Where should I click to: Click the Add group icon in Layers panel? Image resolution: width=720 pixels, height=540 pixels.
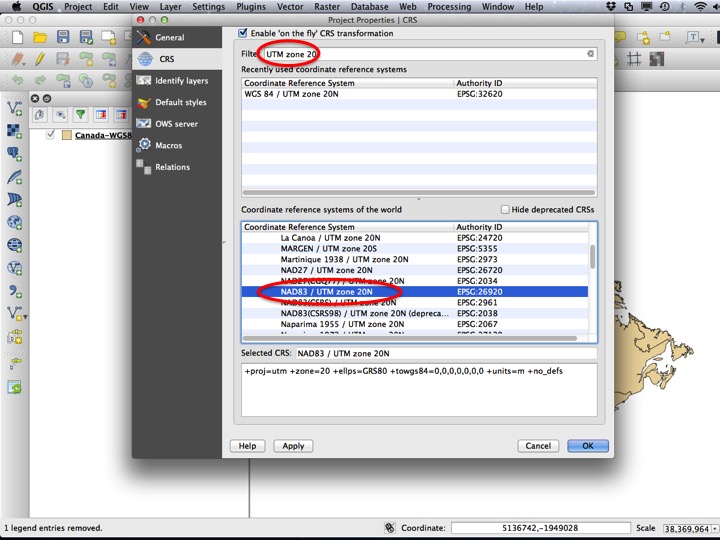[39, 115]
